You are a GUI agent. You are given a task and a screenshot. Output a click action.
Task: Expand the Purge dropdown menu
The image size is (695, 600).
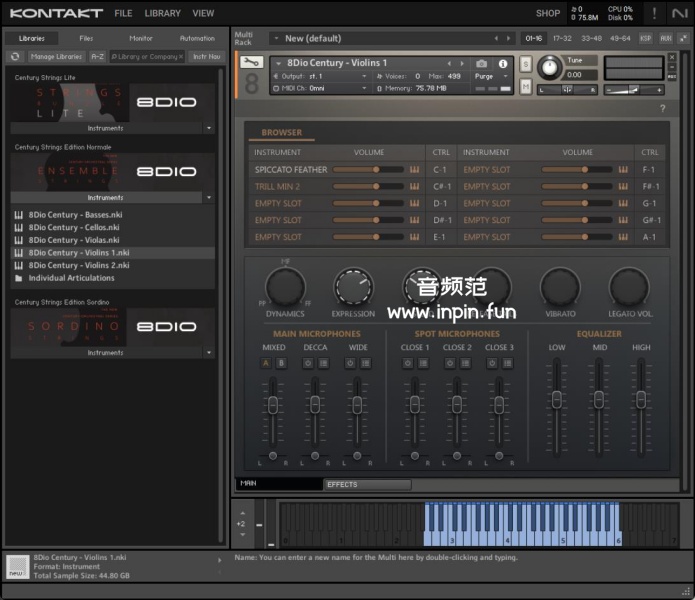click(488, 76)
